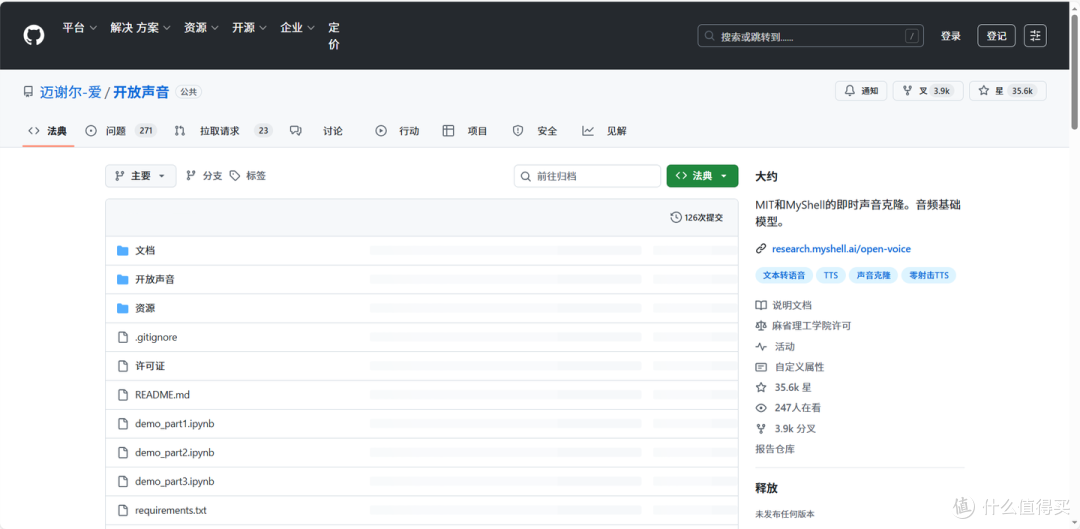Open appearance settings sliders icon
Viewport: 1080px width, 529px height.
(1035, 36)
